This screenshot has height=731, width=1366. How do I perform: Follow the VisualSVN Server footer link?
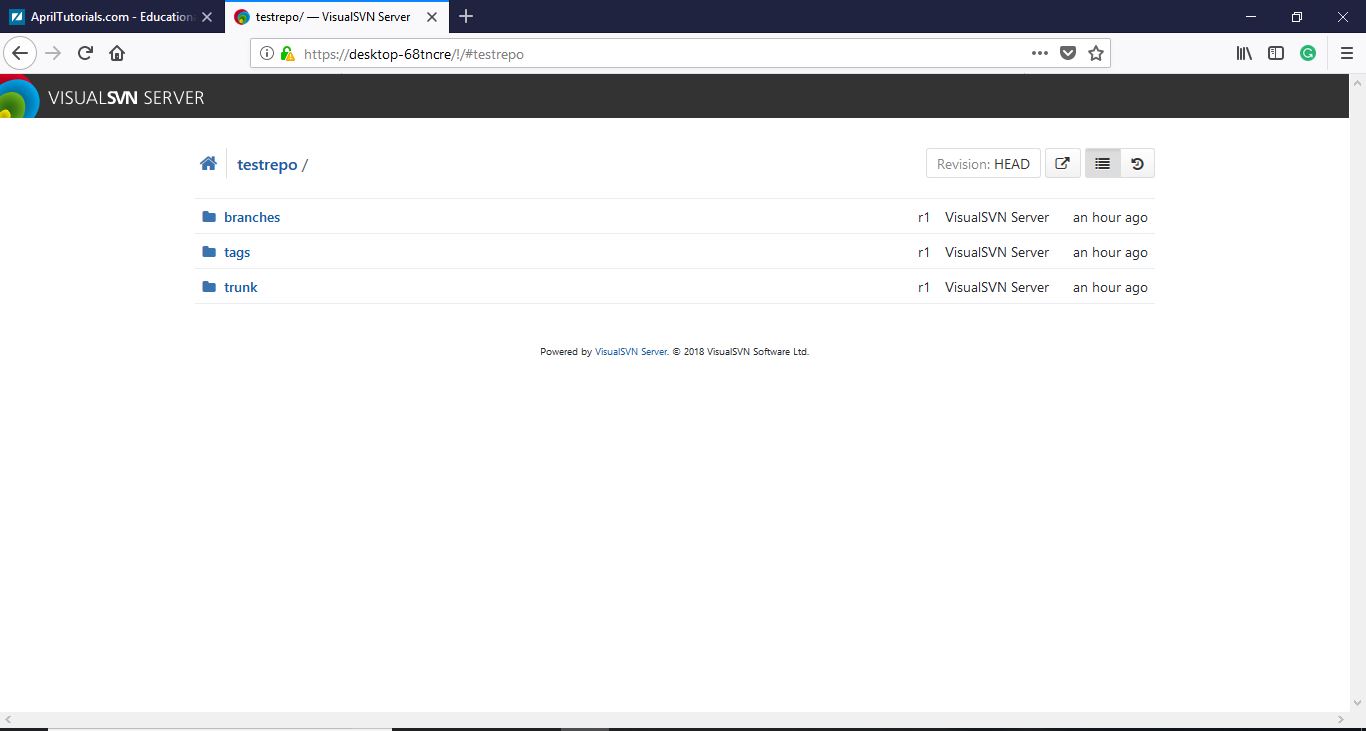tap(630, 351)
